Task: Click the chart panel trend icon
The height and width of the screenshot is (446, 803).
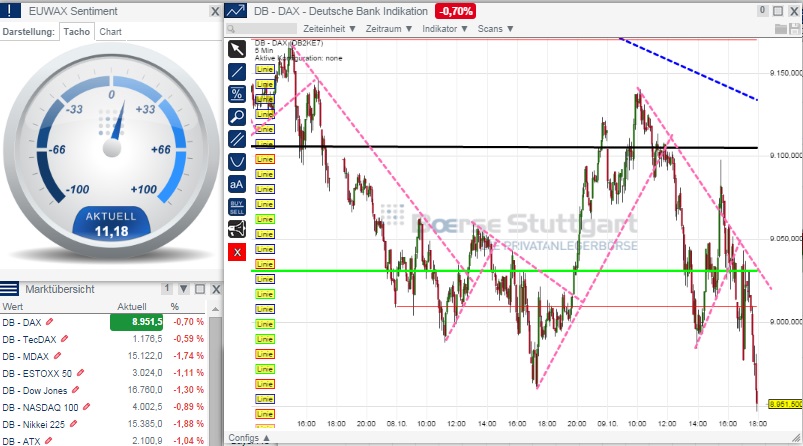Action: [235, 11]
